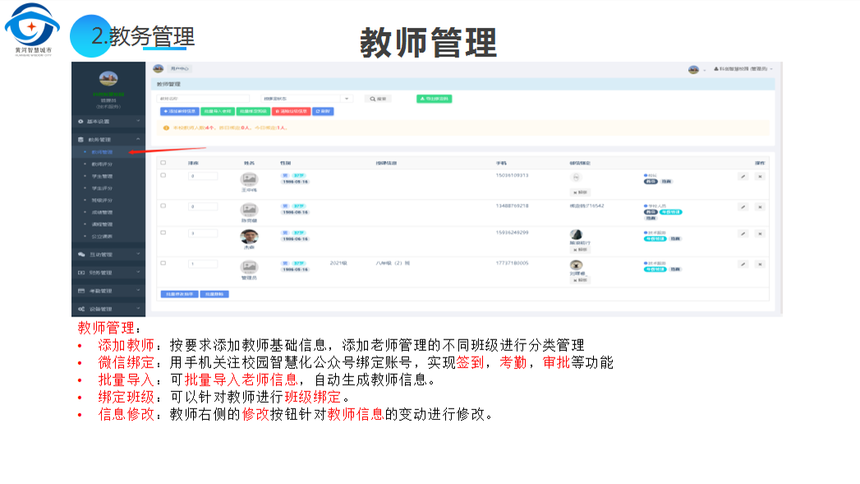Click the green batch bind class button
This screenshot has height=484, width=860.
point(253,111)
